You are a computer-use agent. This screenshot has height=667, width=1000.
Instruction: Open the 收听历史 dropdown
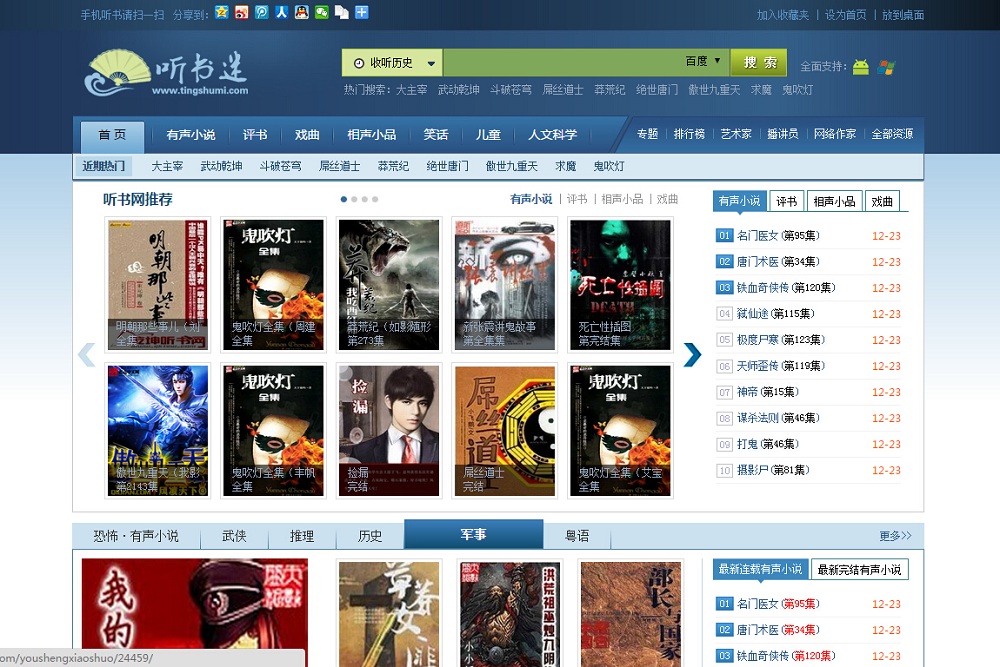pos(393,62)
